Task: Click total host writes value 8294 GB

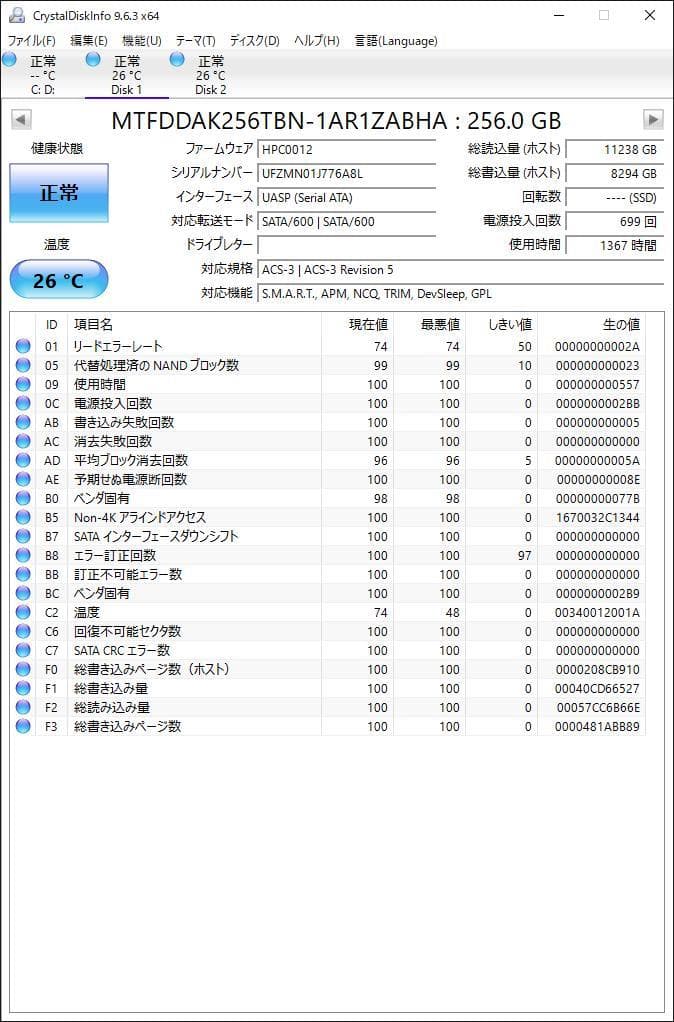Action: (x=614, y=173)
